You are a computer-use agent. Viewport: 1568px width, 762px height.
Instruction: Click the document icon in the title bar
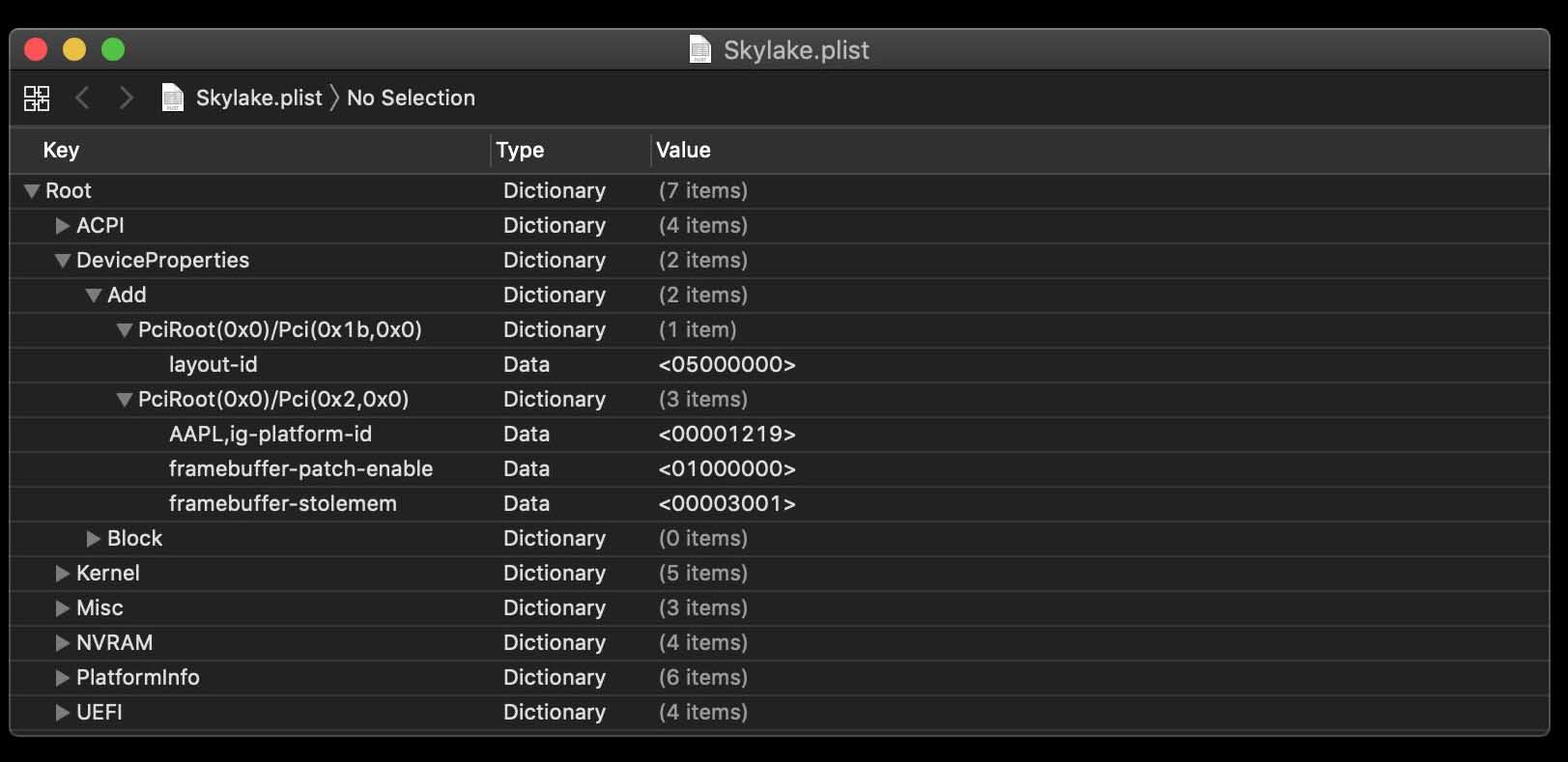point(700,49)
